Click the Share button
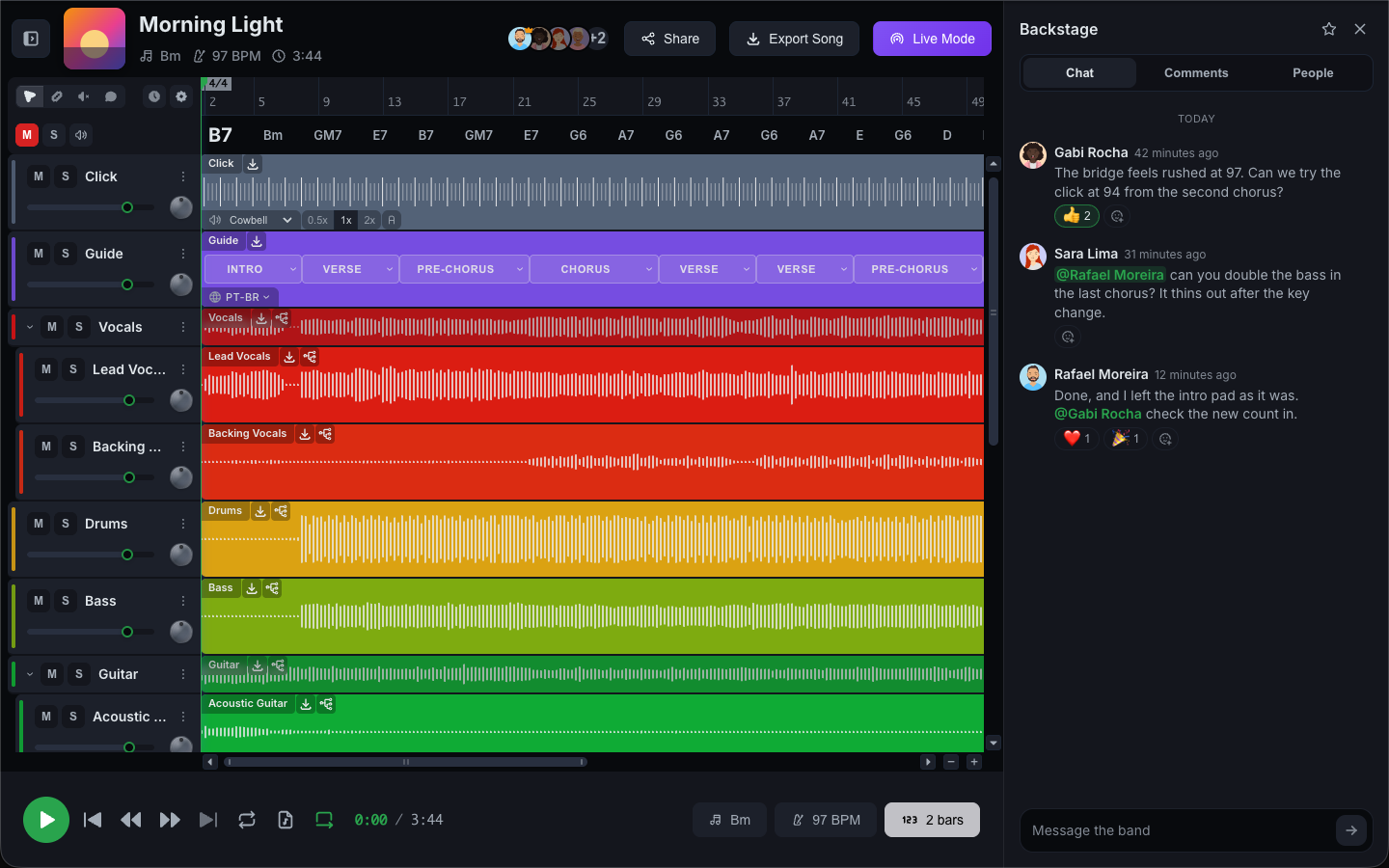The image size is (1389, 868). click(670, 39)
